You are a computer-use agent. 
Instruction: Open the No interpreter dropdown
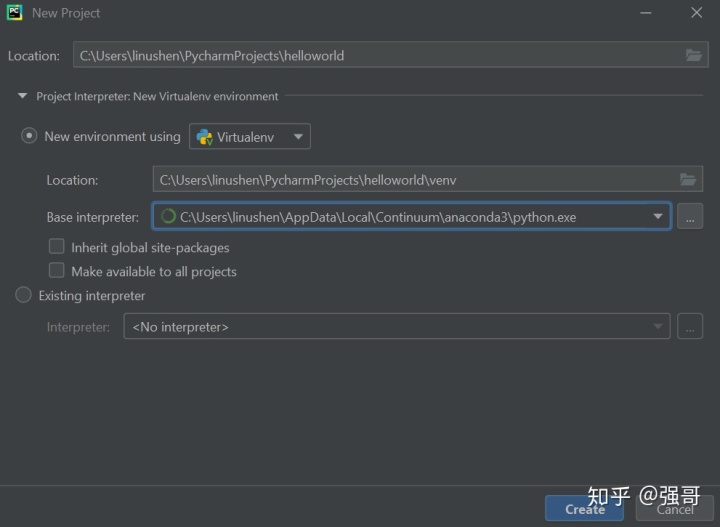(x=397, y=326)
